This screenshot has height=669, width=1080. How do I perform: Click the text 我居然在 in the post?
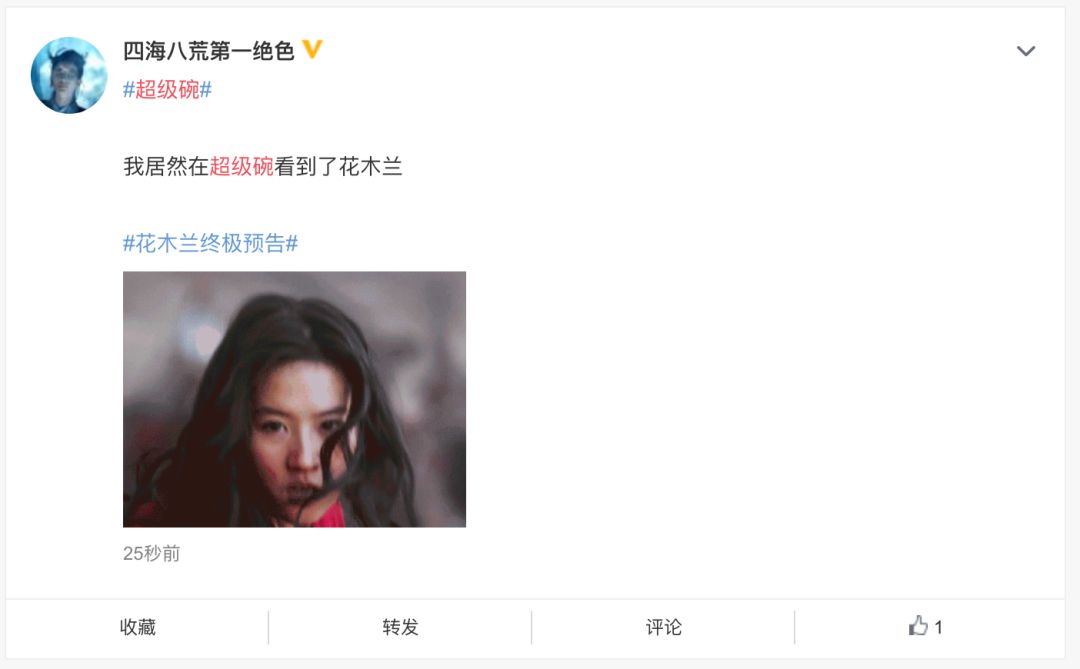pyautogui.click(x=166, y=167)
